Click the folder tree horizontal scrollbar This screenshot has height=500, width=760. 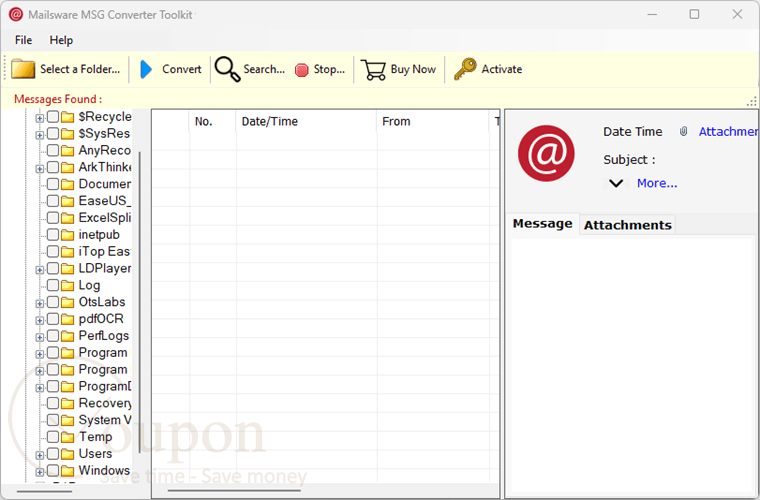[44, 491]
